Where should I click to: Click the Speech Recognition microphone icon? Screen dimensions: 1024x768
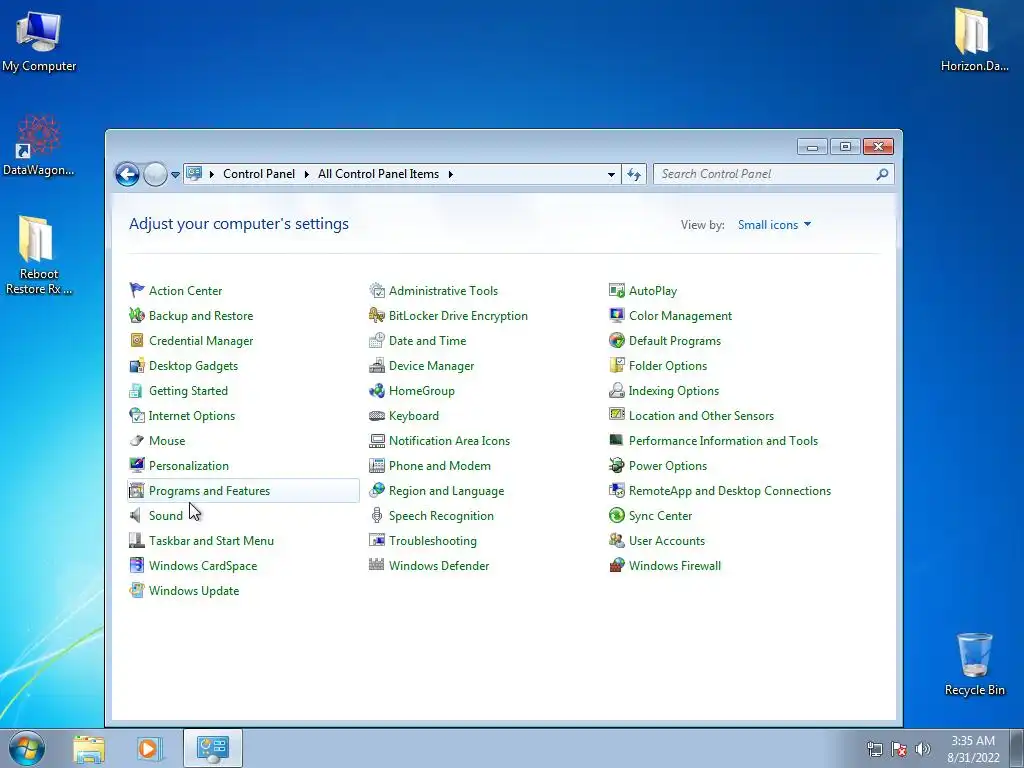coord(377,516)
